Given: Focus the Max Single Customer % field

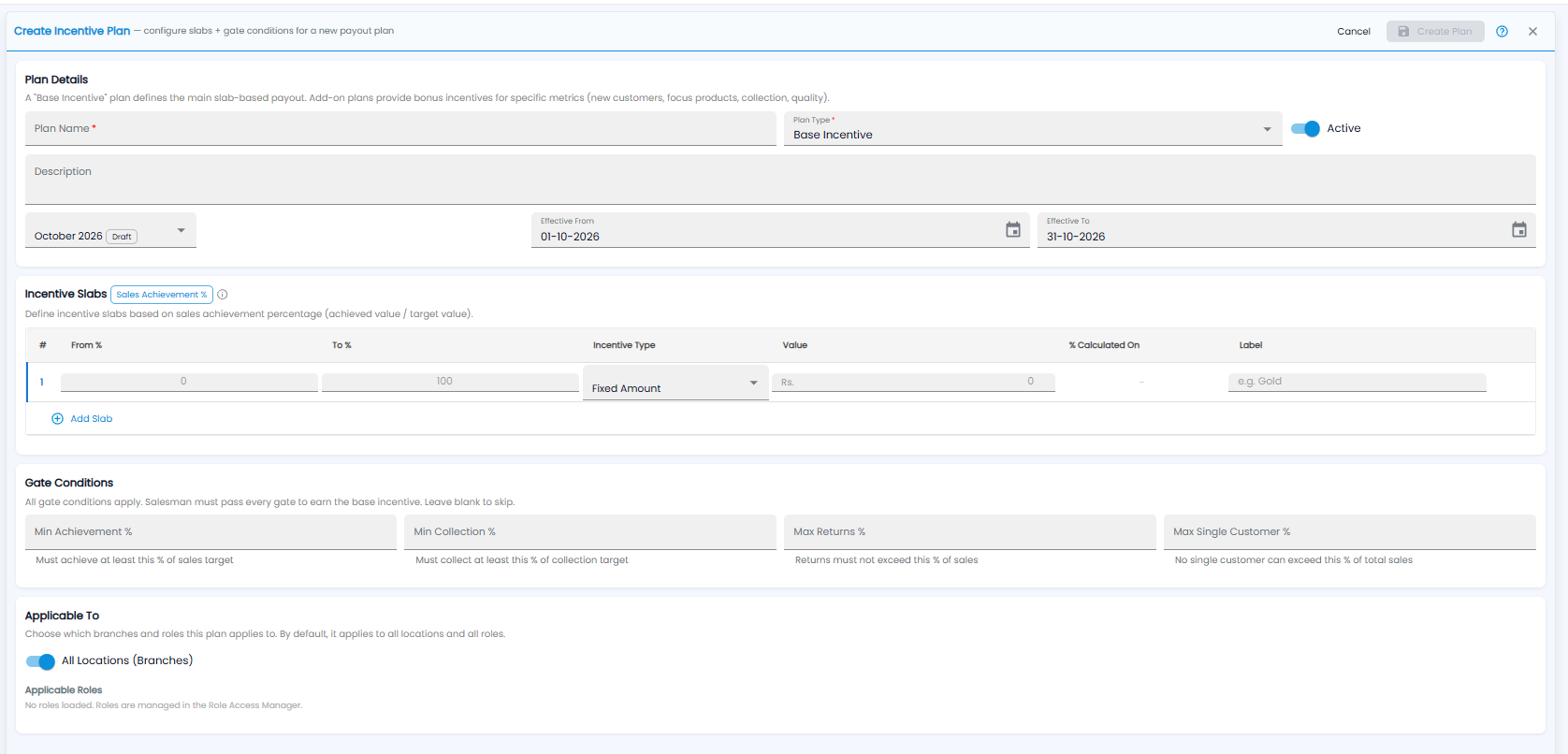Looking at the screenshot, I should [x=1350, y=532].
